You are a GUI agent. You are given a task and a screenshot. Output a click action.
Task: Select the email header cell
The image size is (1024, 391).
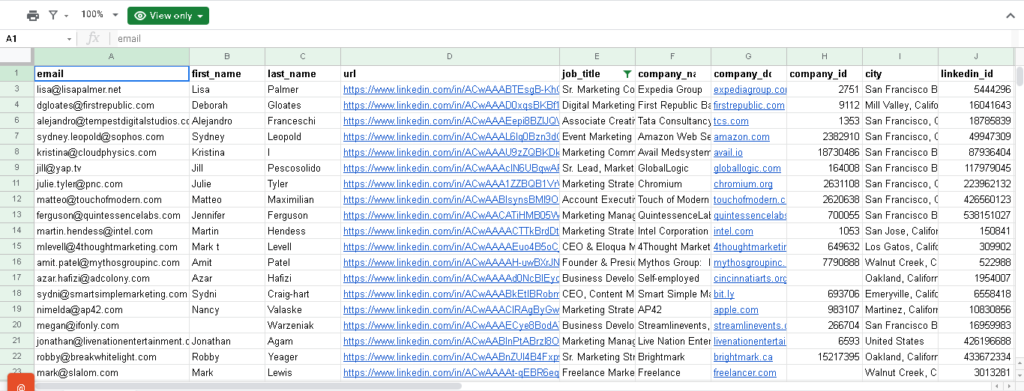[112, 74]
